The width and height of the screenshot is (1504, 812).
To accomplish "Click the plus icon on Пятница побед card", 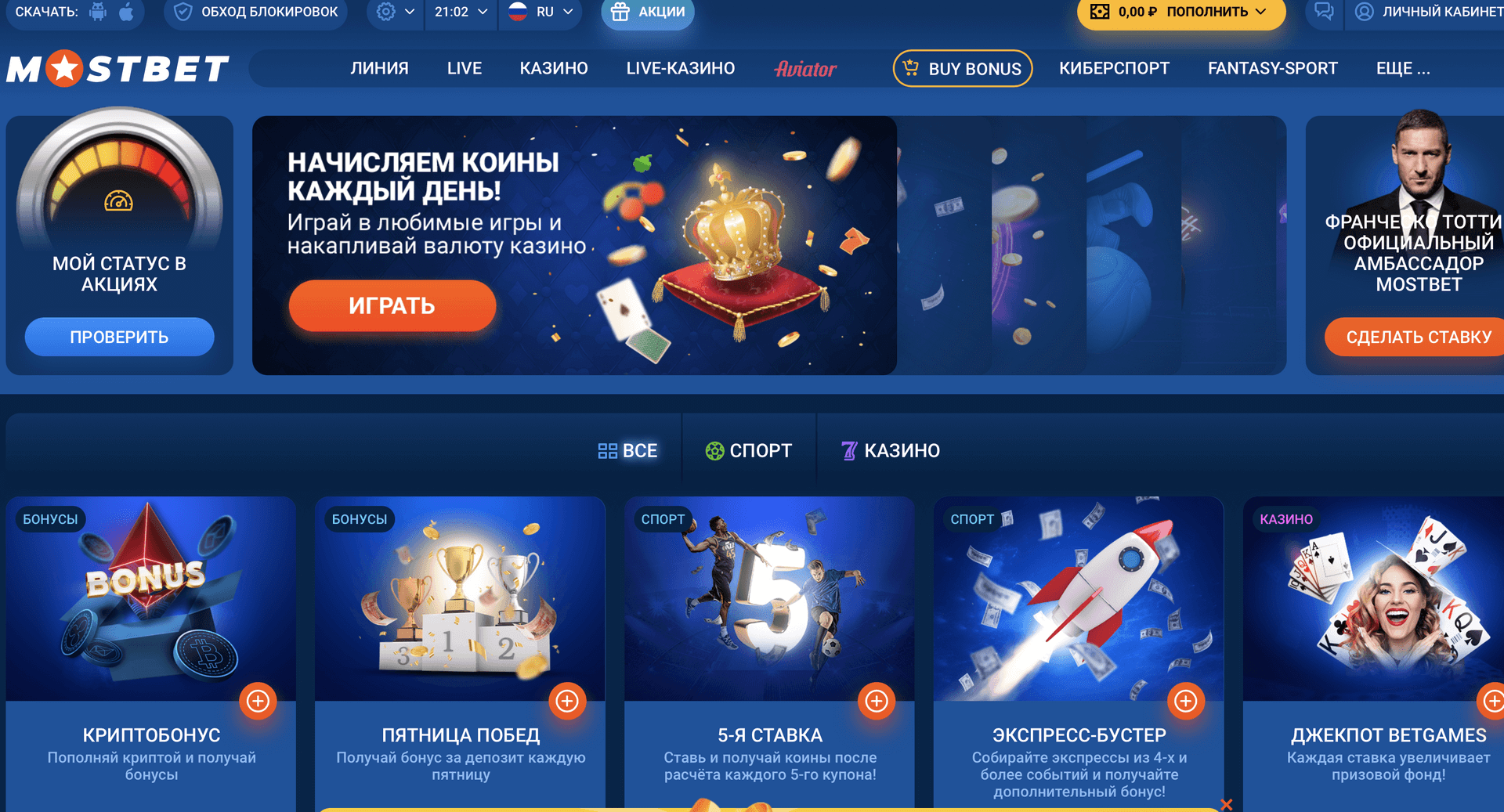I will [567, 701].
